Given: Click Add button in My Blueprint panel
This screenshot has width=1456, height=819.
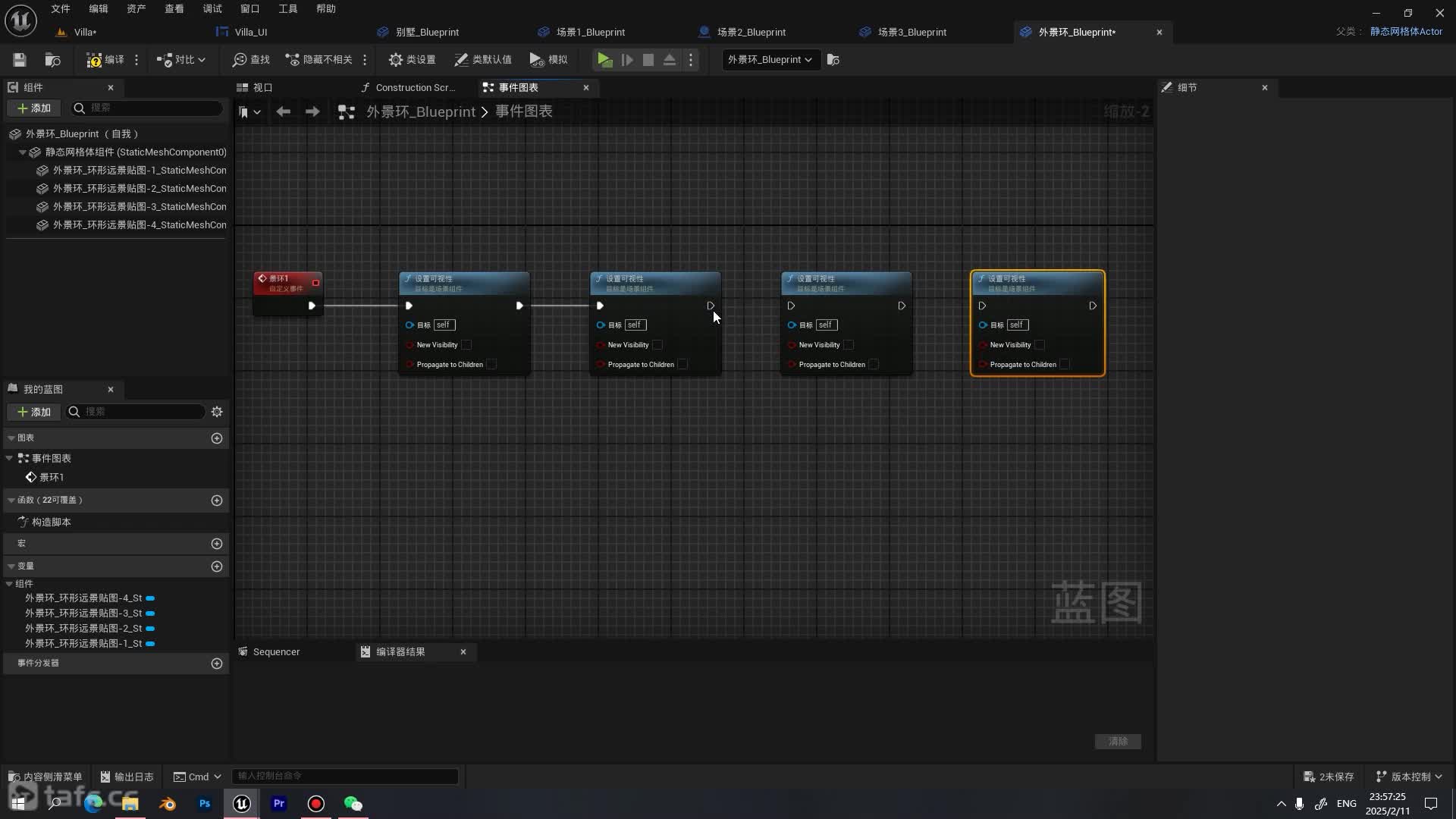Looking at the screenshot, I should pyautogui.click(x=34, y=412).
